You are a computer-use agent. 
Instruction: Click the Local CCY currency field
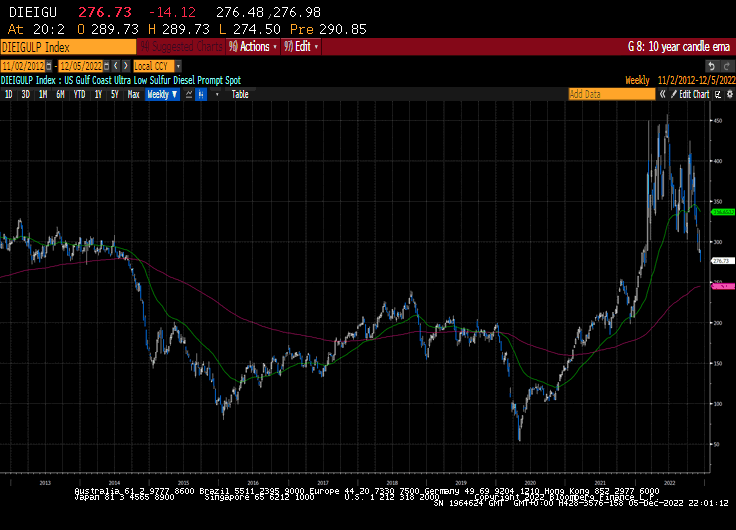154,66
